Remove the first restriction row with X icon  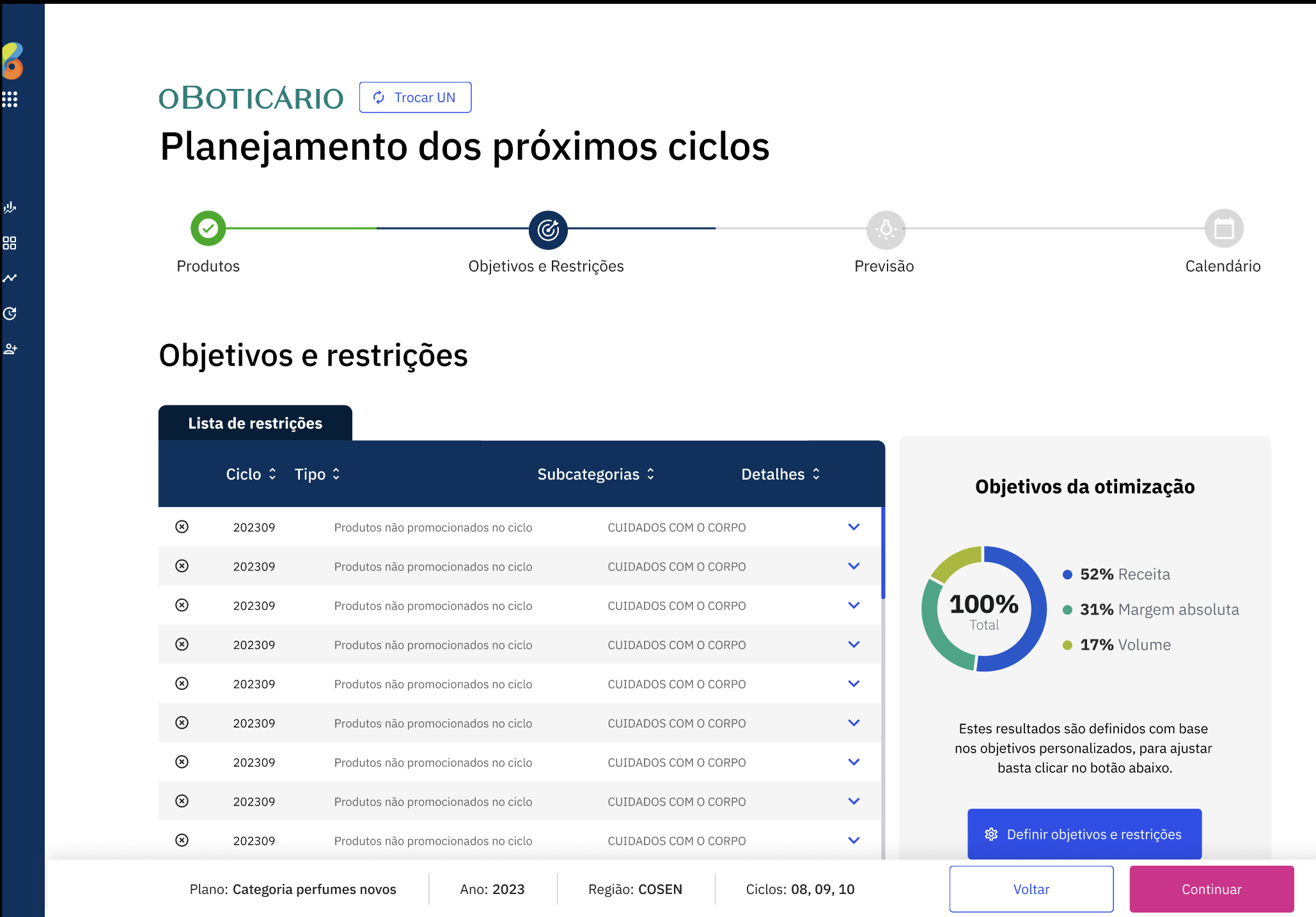point(182,527)
